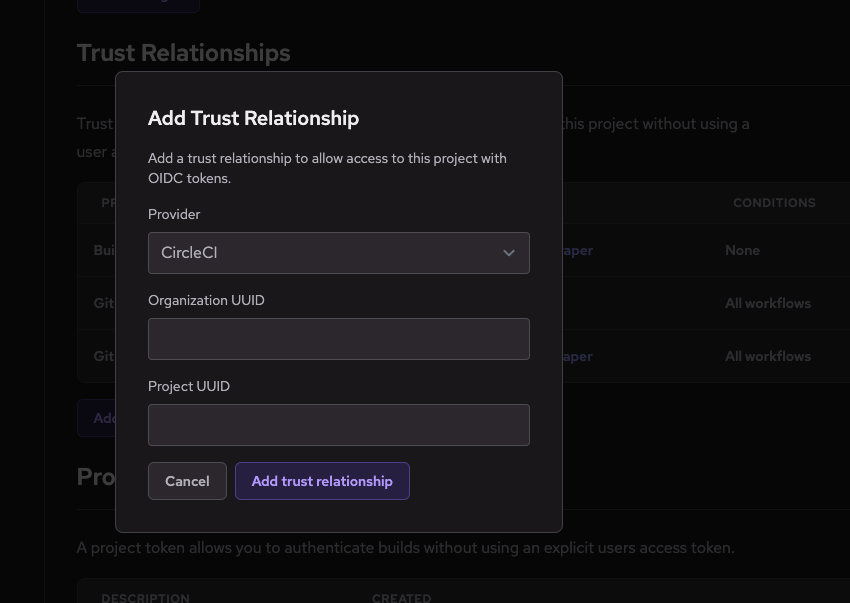This screenshot has height=603, width=850.
Task: Click the partially hidden Add button behind the modal
Action: (x=103, y=418)
